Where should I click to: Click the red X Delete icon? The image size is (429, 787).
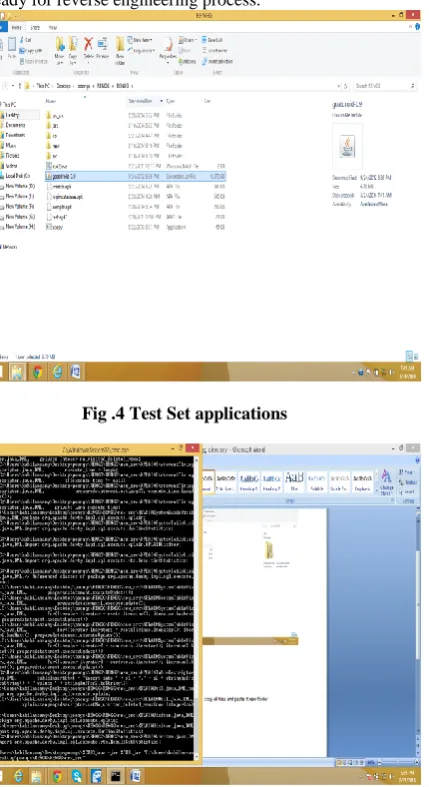tap(88, 45)
